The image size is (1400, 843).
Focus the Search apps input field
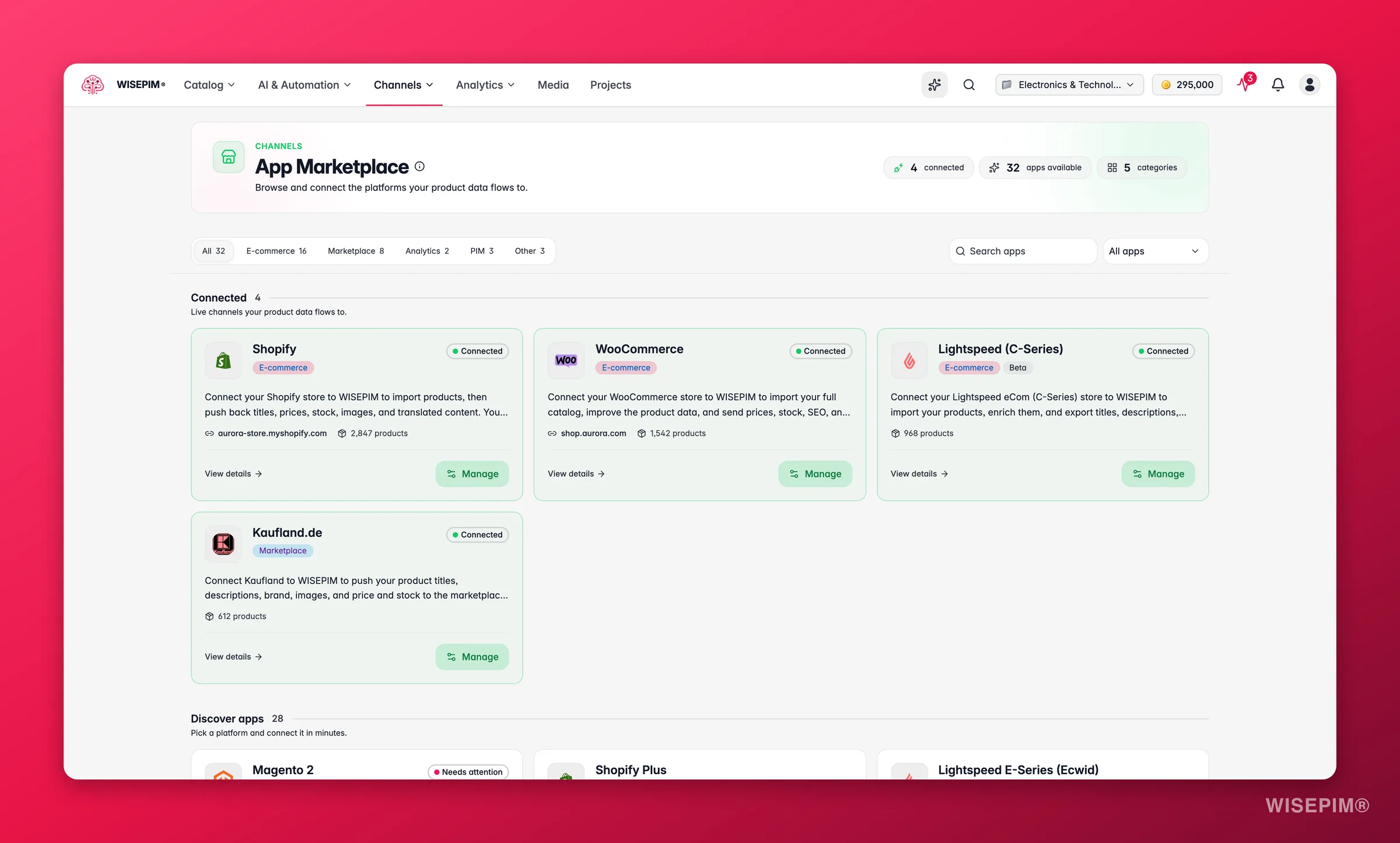point(1023,251)
